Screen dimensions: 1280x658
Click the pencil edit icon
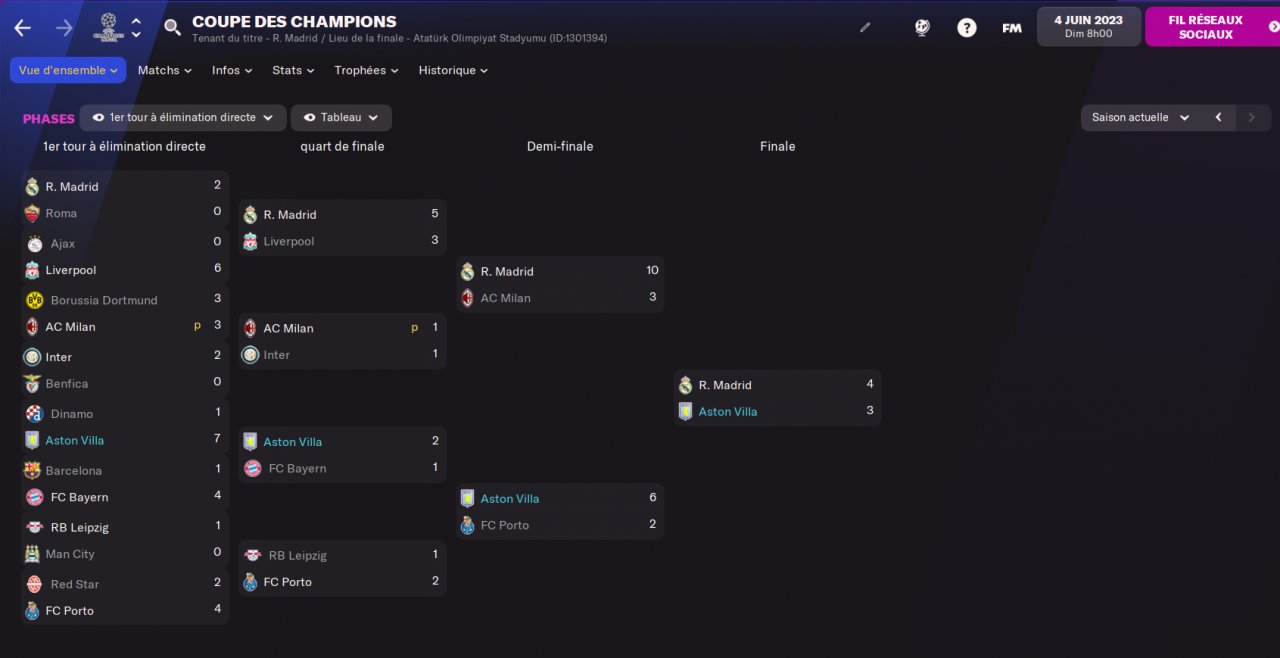865,28
